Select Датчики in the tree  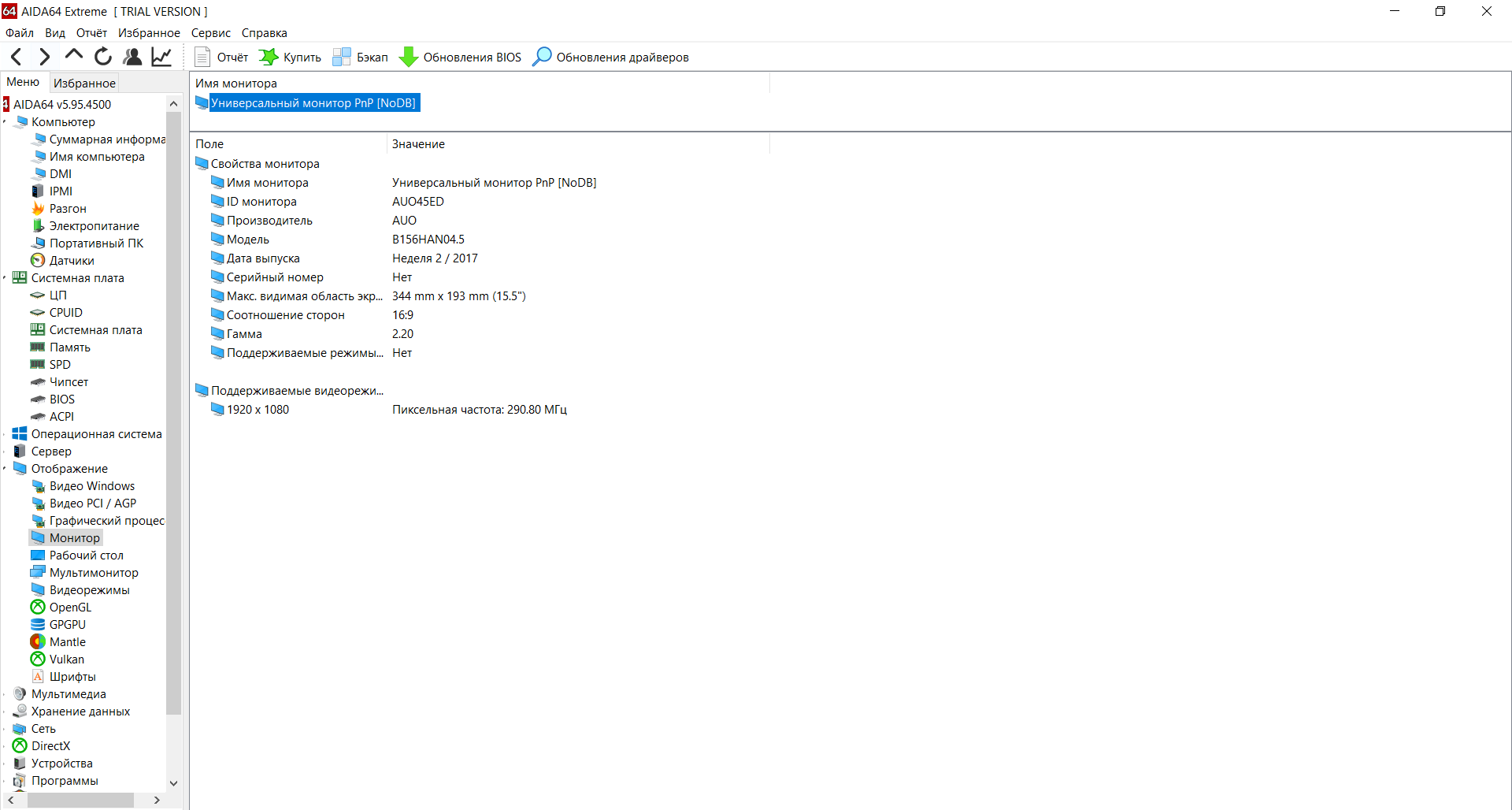click(x=72, y=261)
